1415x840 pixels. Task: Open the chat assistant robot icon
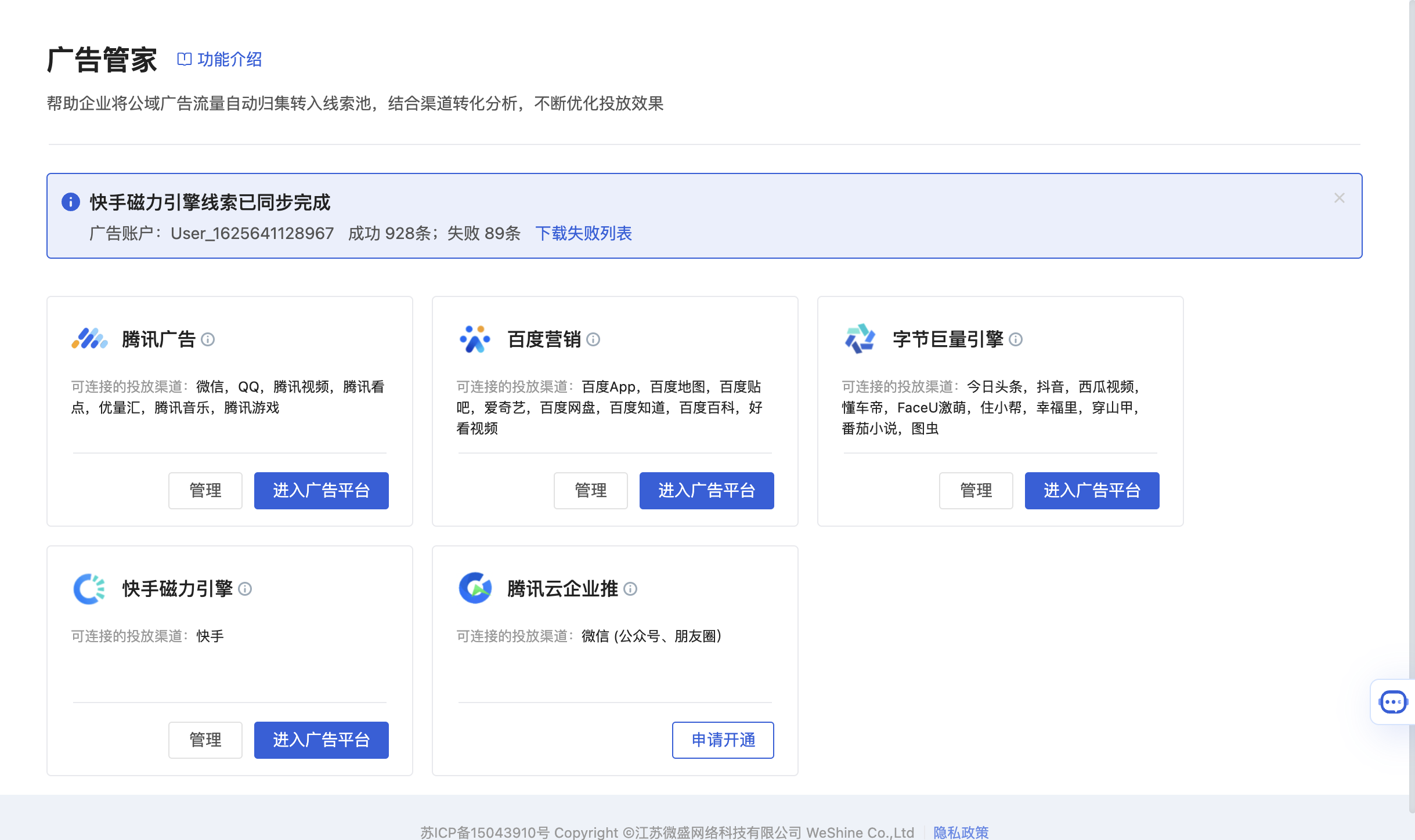(1393, 702)
